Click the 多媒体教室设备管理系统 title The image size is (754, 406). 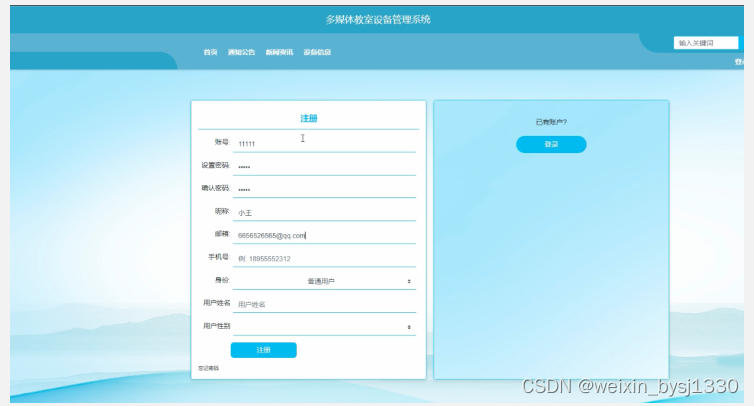pyautogui.click(x=378, y=20)
